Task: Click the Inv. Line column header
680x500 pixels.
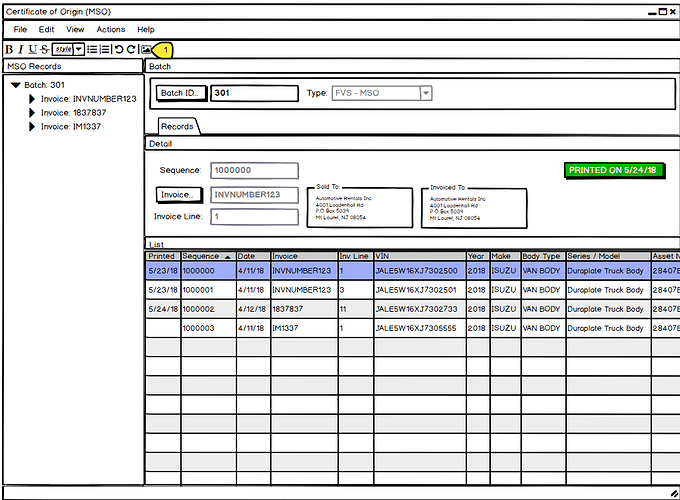Action: coord(356,256)
